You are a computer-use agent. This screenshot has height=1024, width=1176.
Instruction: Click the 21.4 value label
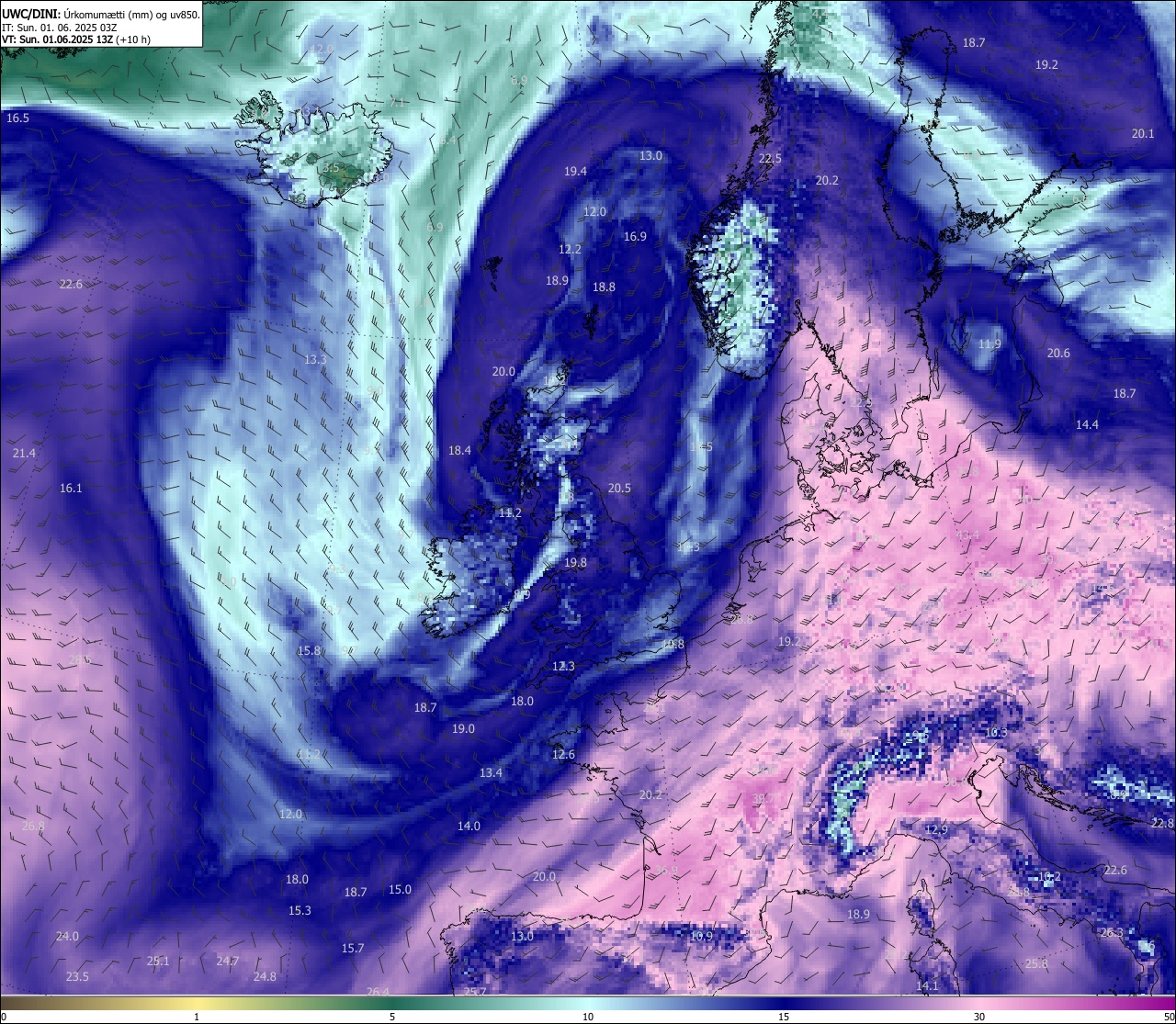(25, 453)
